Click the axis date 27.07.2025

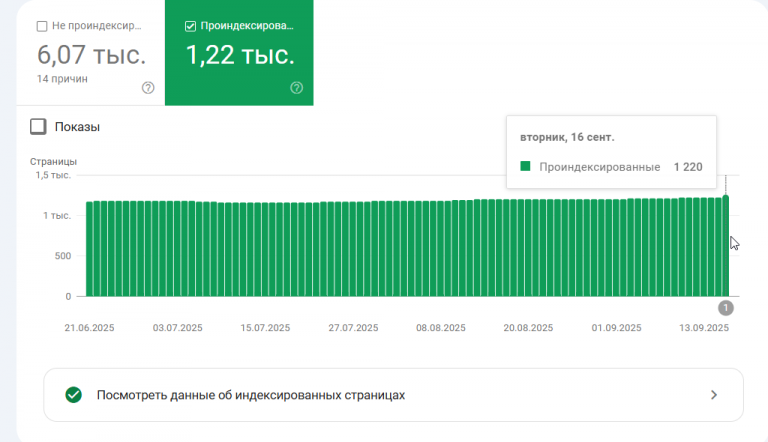click(353, 328)
